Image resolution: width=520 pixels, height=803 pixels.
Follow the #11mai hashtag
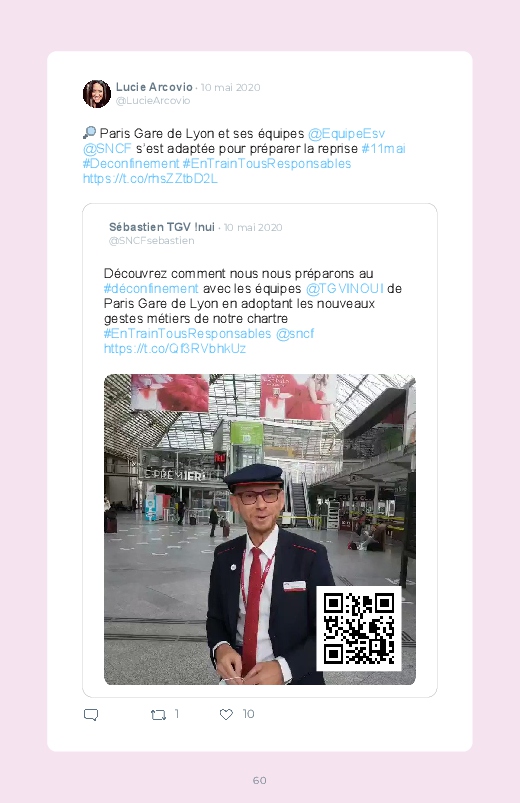coord(383,149)
